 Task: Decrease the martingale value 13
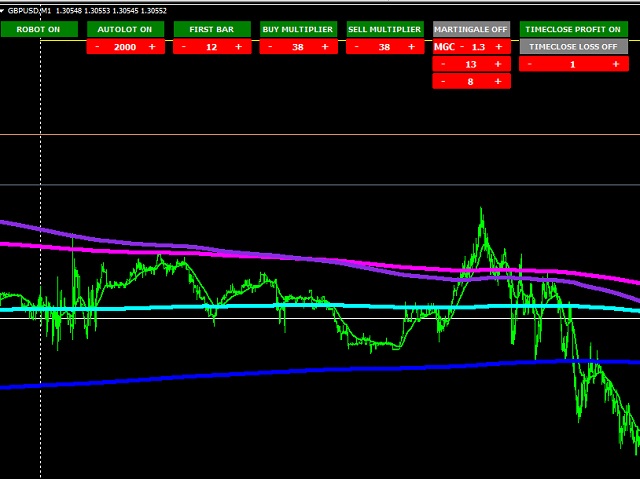(x=443, y=64)
